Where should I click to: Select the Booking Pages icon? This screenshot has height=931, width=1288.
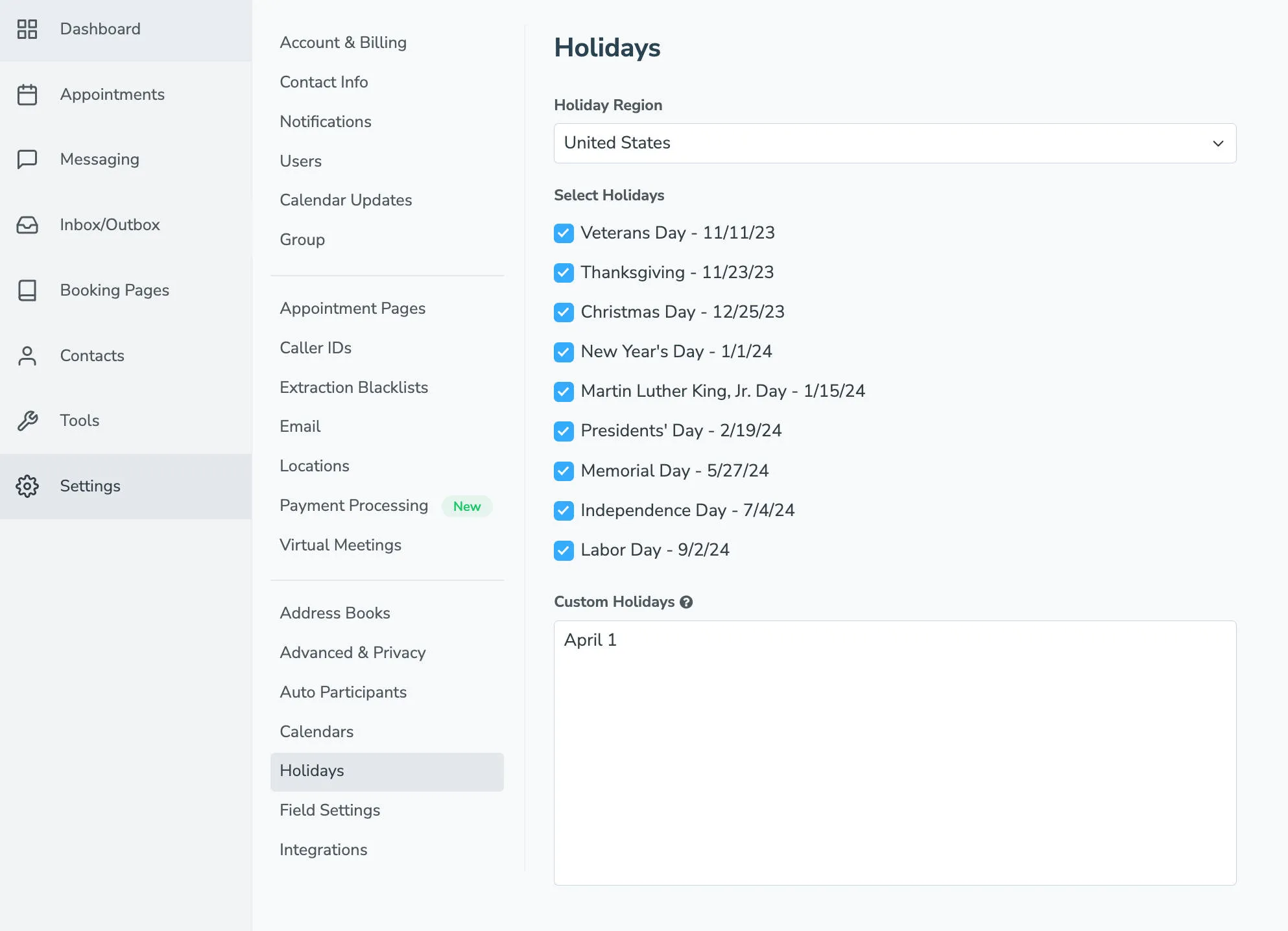tap(27, 290)
